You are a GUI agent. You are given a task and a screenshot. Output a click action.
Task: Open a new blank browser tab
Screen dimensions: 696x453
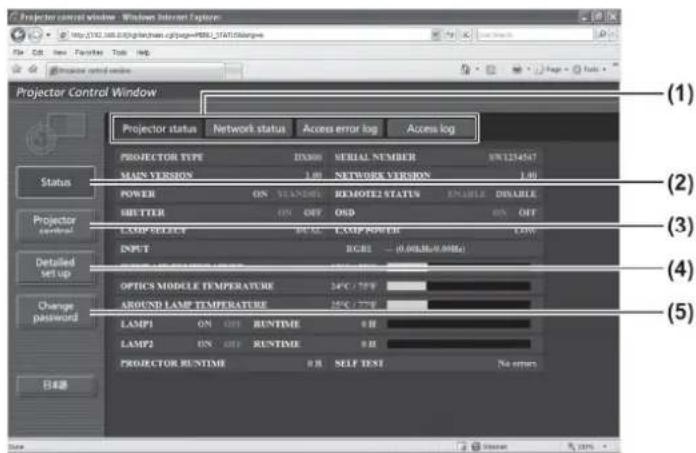234,71
